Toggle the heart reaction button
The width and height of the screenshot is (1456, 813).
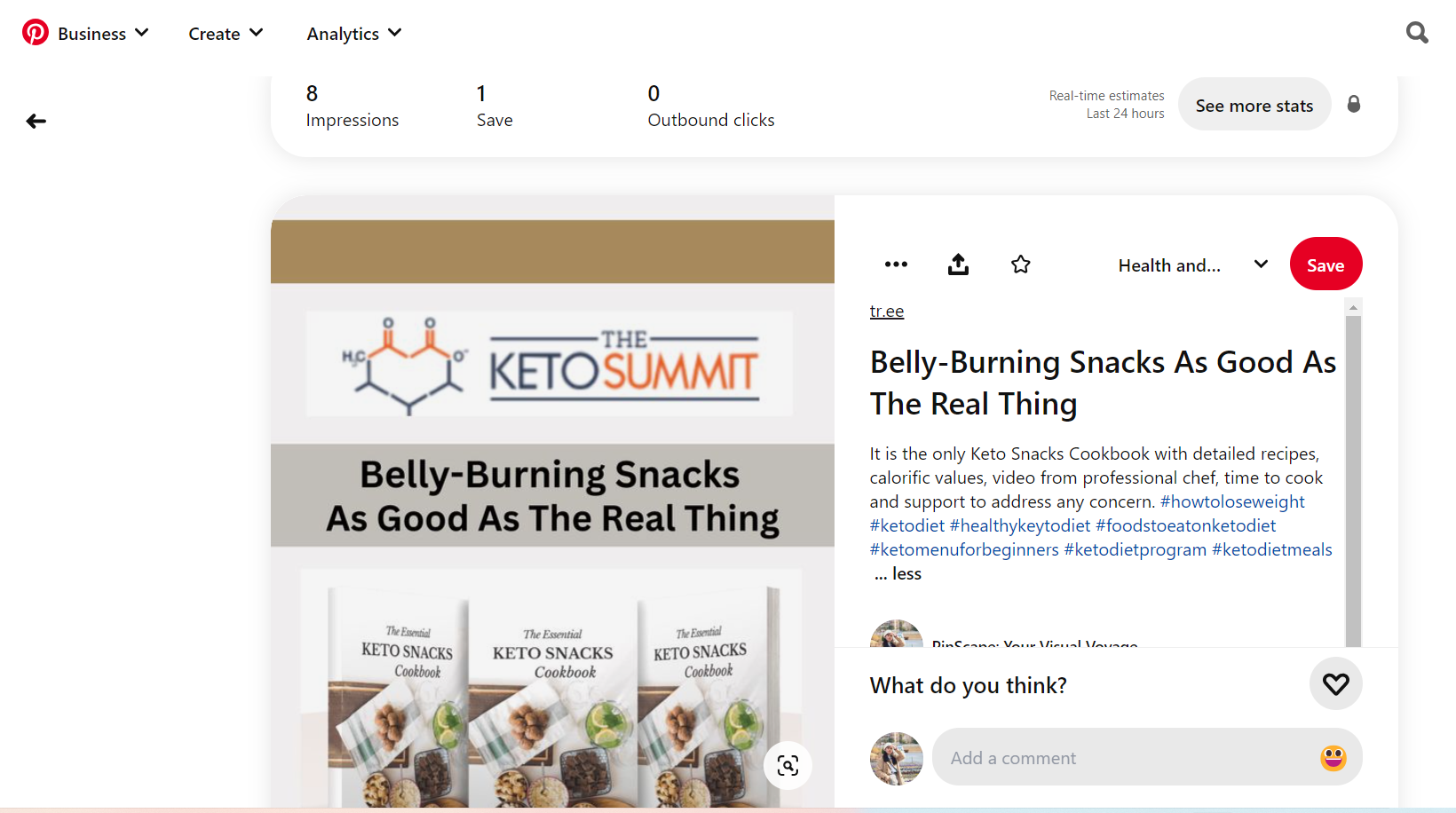(x=1335, y=684)
